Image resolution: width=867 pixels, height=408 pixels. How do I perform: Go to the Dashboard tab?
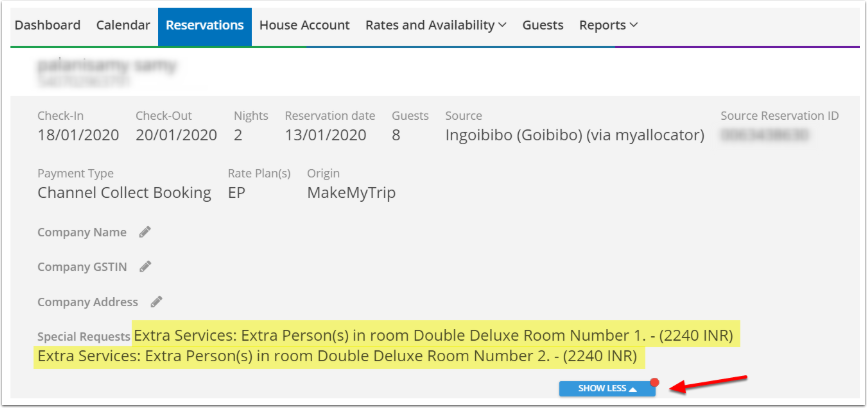pos(49,25)
